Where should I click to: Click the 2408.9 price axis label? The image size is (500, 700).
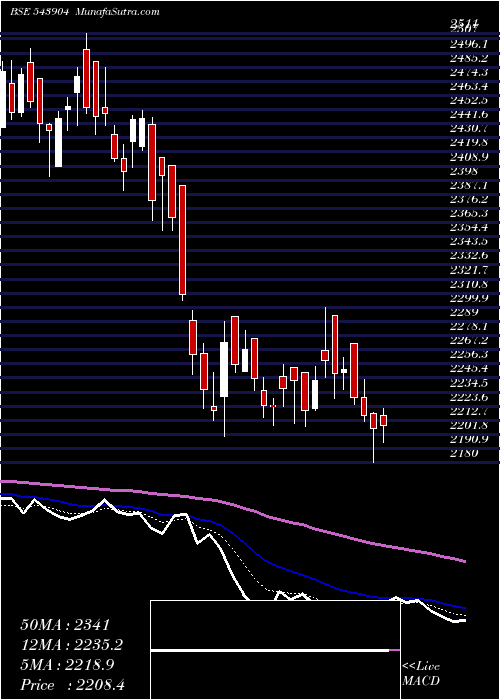click(469, 157)
